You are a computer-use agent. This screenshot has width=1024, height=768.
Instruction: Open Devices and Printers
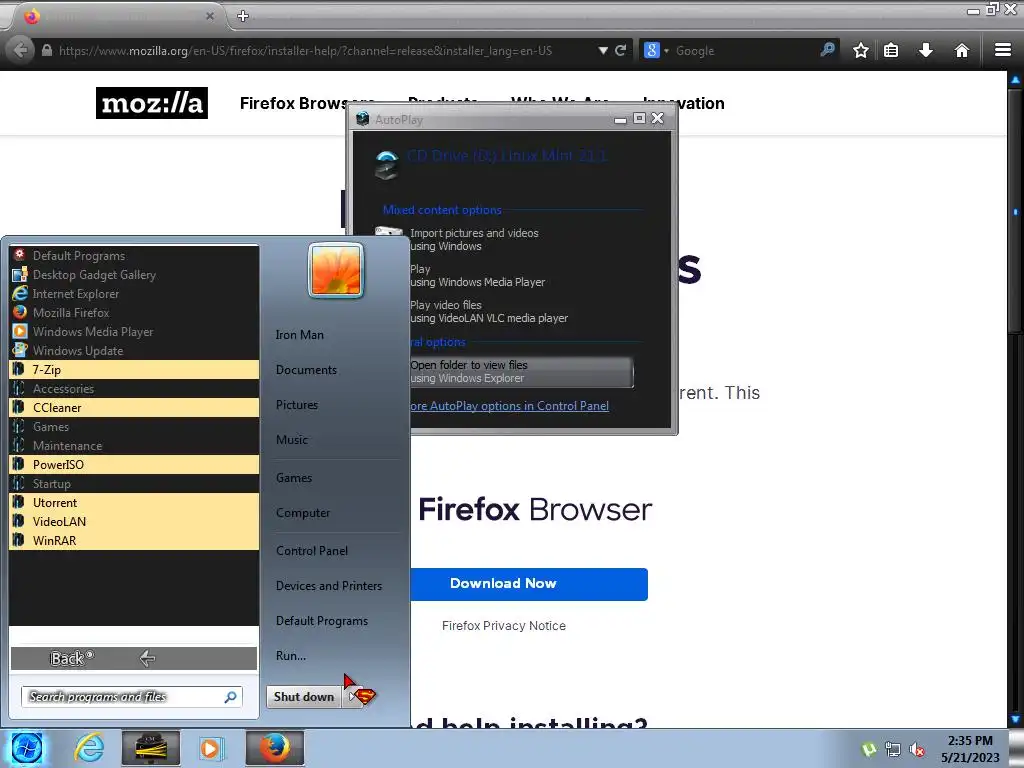(329, 586)
